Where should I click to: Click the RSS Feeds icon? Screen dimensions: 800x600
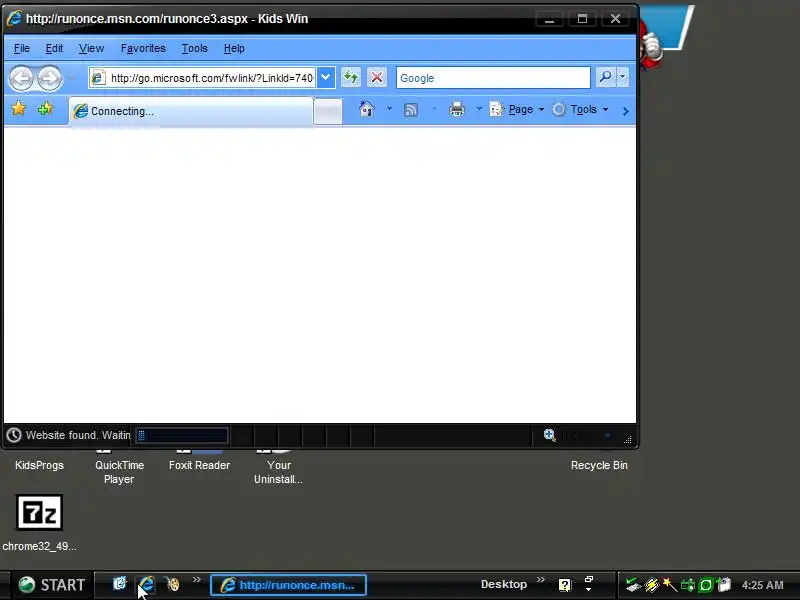[x=411, y=110]
